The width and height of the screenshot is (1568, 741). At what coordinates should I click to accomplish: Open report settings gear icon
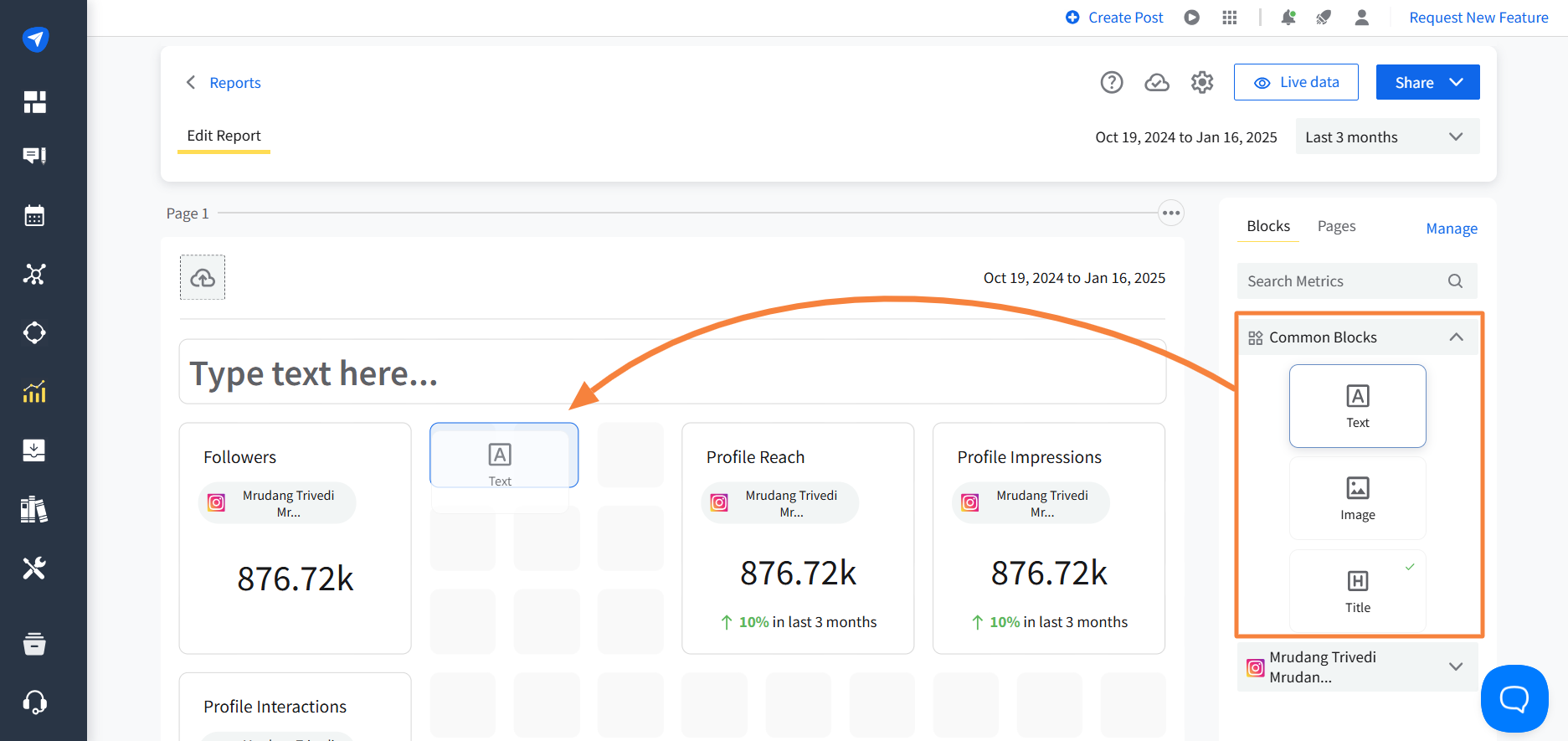1202,82
